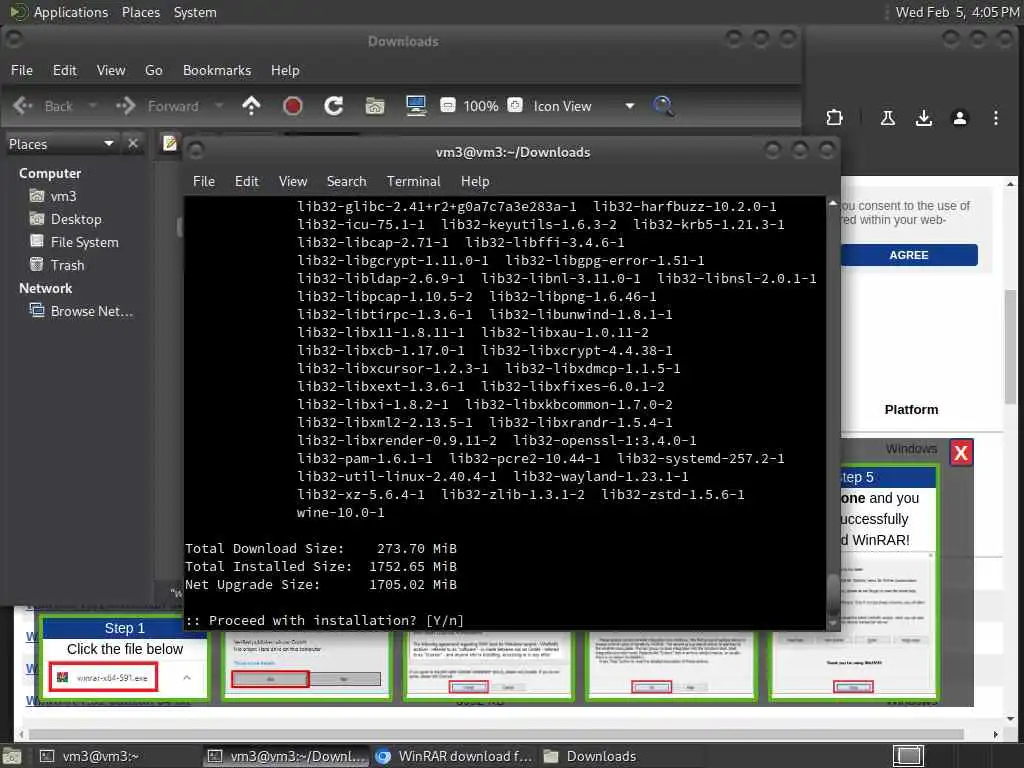Open the browser three-dot menu

click(995, 118)
